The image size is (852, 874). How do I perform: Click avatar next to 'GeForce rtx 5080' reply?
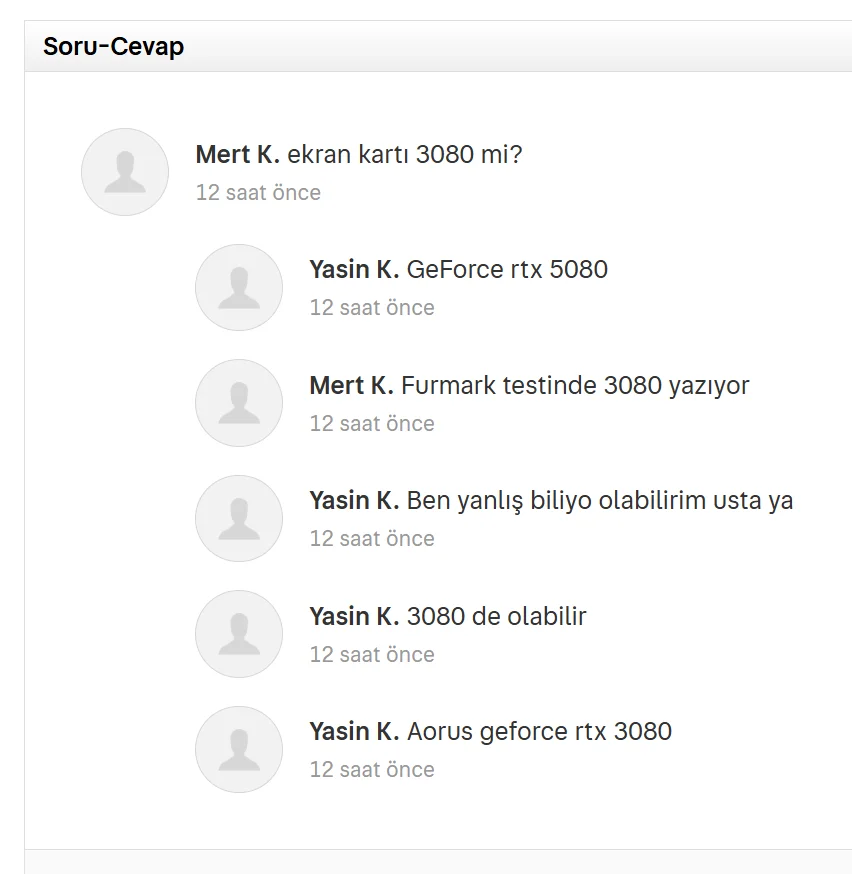pos(239,288)
